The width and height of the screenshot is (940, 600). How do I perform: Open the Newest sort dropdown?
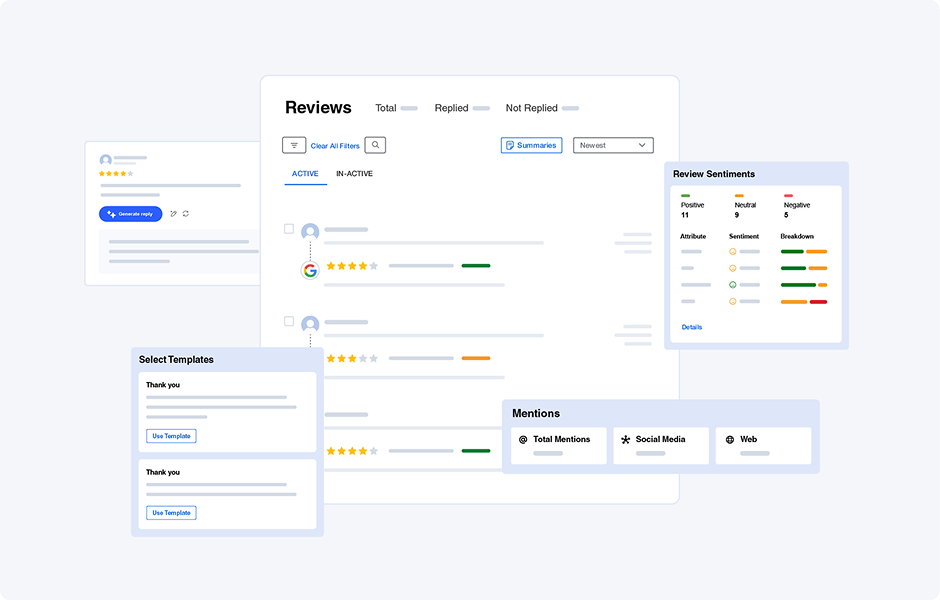[x=613, y=145]
